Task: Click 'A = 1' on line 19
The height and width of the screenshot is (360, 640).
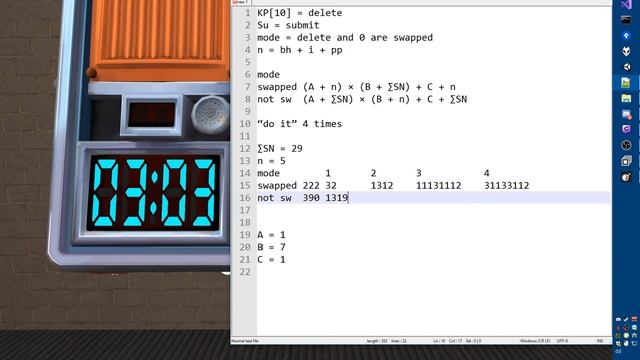Action: 271,235
